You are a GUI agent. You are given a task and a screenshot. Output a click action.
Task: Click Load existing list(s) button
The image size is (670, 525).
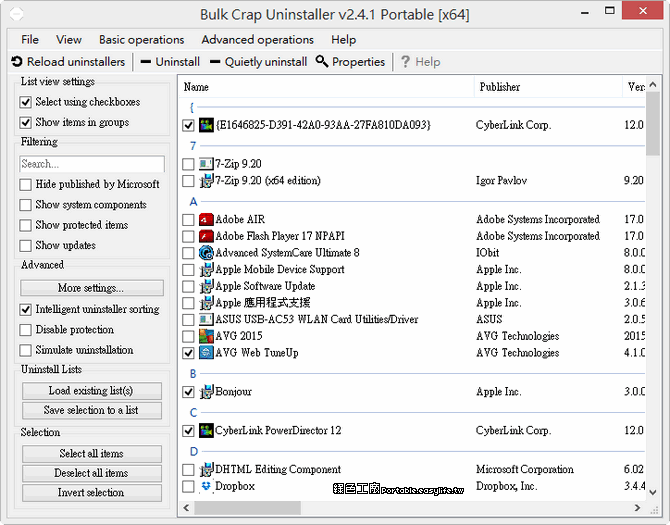pyautogui.click(x=92, y=391)
